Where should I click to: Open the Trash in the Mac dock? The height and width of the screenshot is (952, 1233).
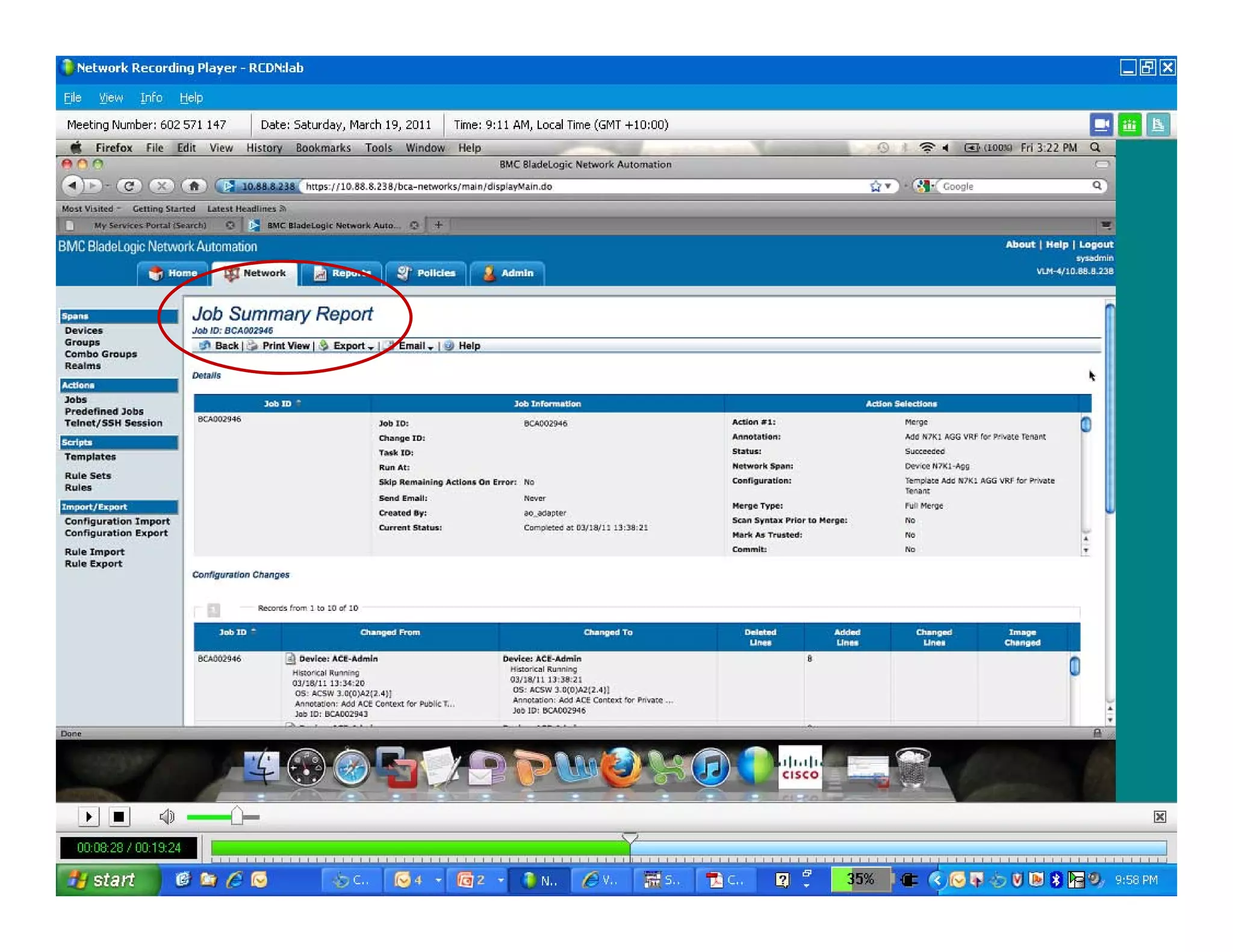click(x=912, y=767)
